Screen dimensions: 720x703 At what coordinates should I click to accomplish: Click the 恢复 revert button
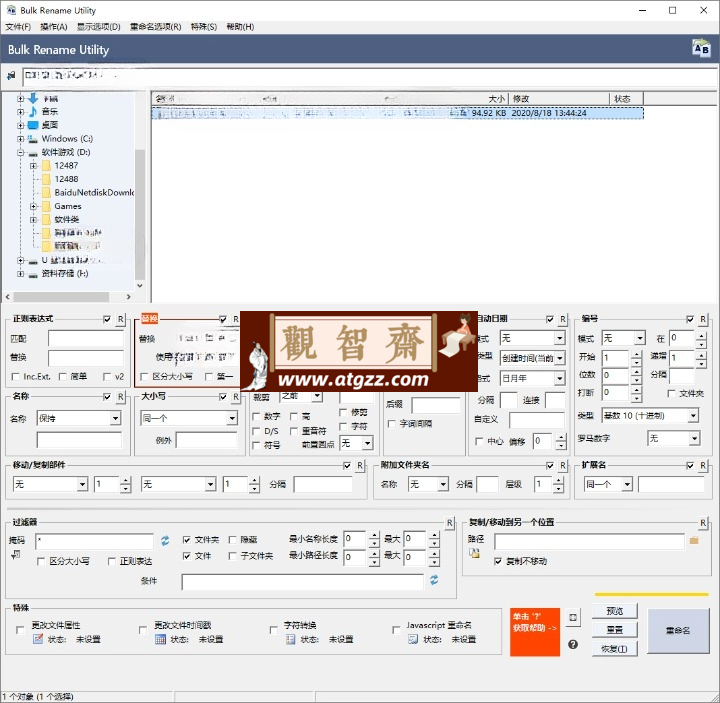coord(614,649)
